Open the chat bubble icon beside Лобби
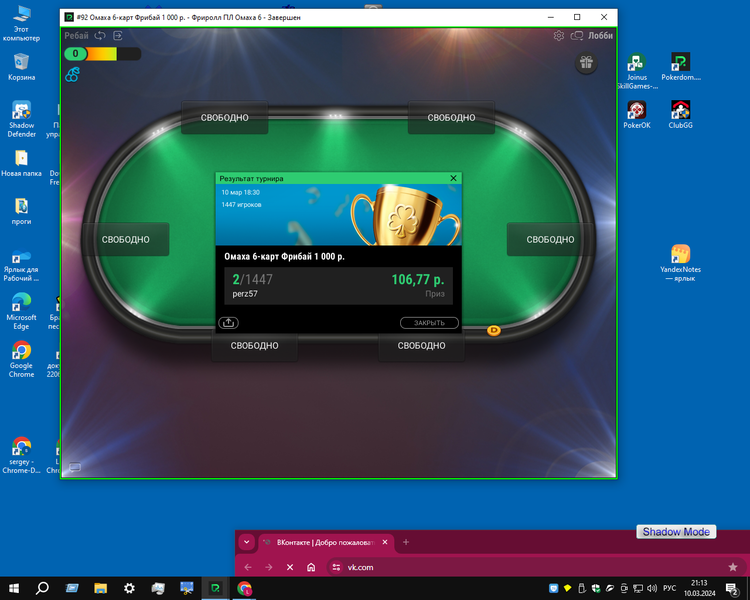 click(x=577, y=36)
